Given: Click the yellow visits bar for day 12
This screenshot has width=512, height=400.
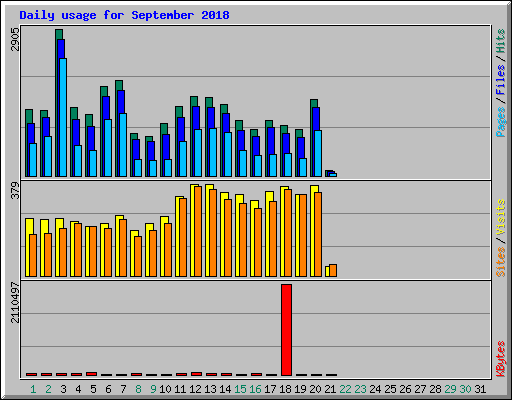Looking at the screenshot, I should click(193, 230).
